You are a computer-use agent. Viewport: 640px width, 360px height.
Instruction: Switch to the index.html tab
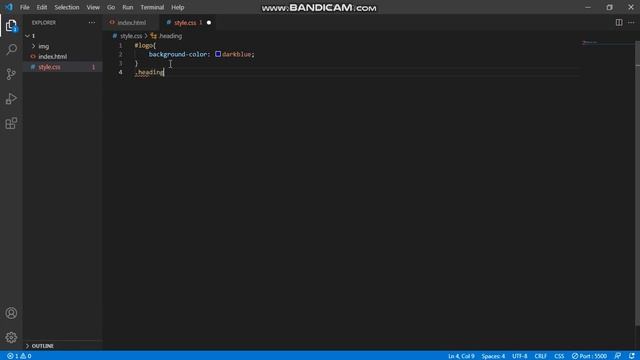tap(131, 22)
